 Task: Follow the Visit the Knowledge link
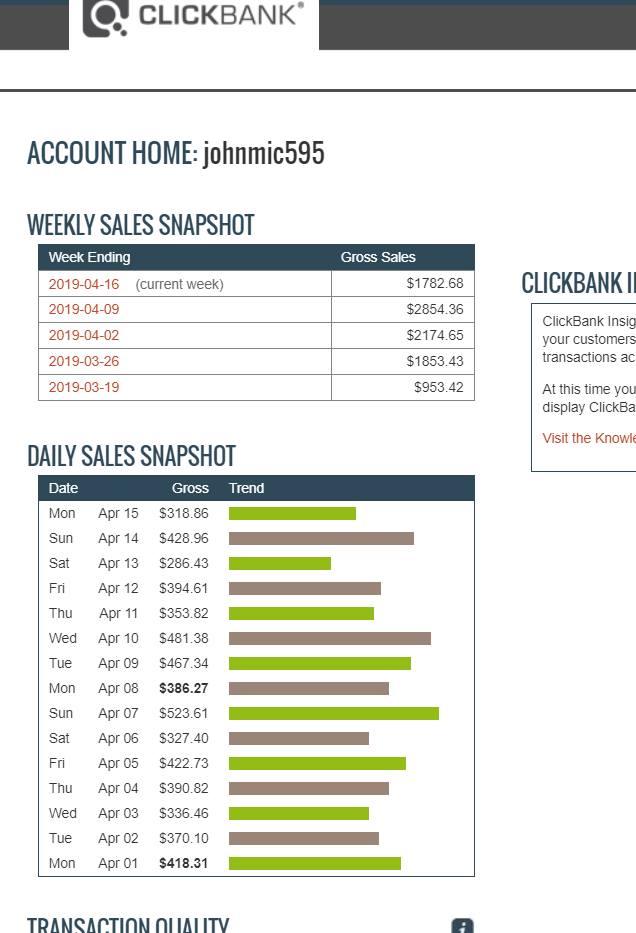click(589, 438)
